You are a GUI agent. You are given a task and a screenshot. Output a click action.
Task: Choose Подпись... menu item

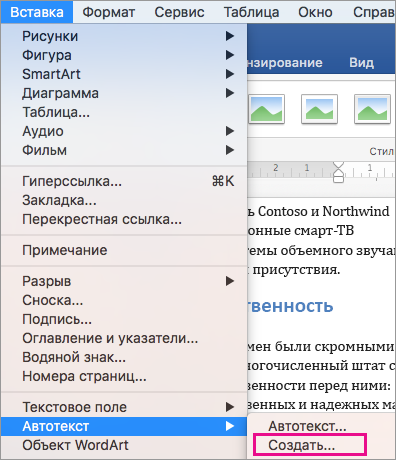click(x=124, y=319)
